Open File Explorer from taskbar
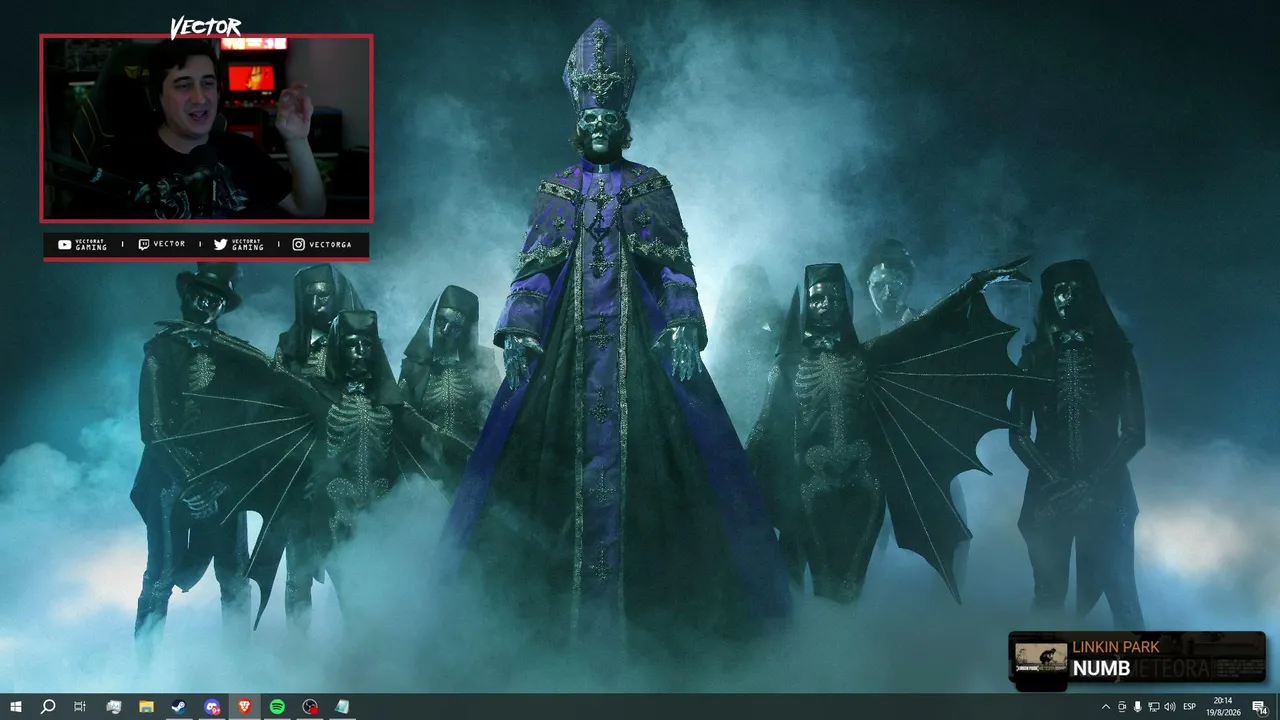 (146, 707)
